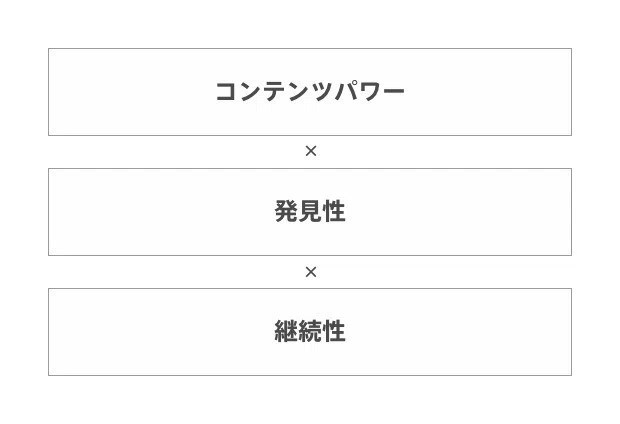Click the 継 character in 継続性
This screenshot has width=620, height=424.
pos(286,331)
